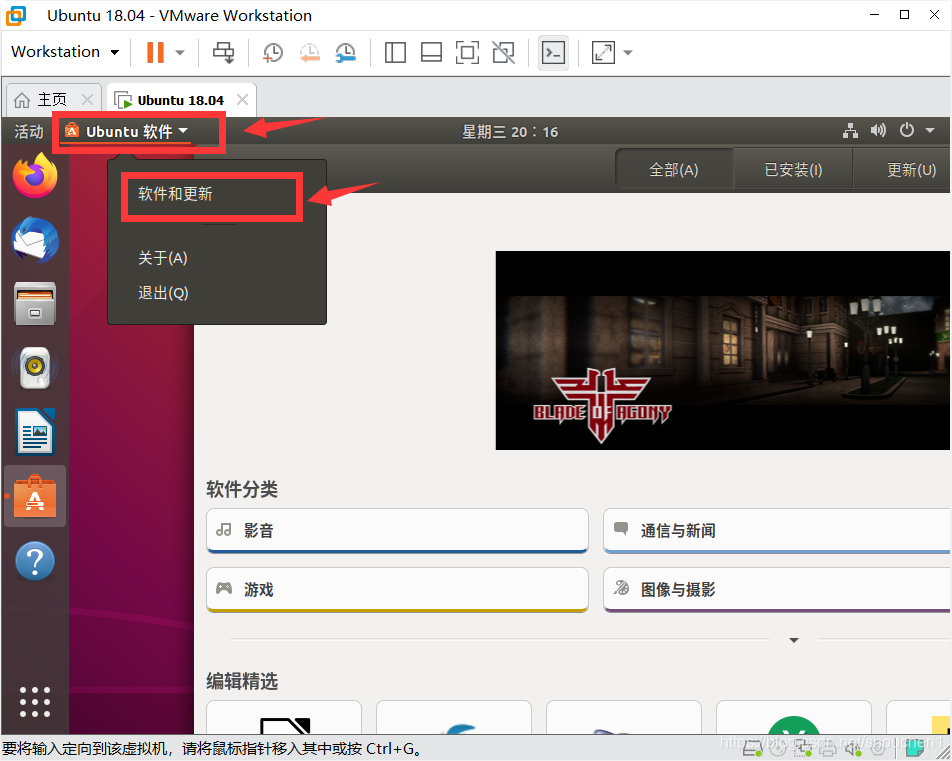Open the snapshot manager

345,52
